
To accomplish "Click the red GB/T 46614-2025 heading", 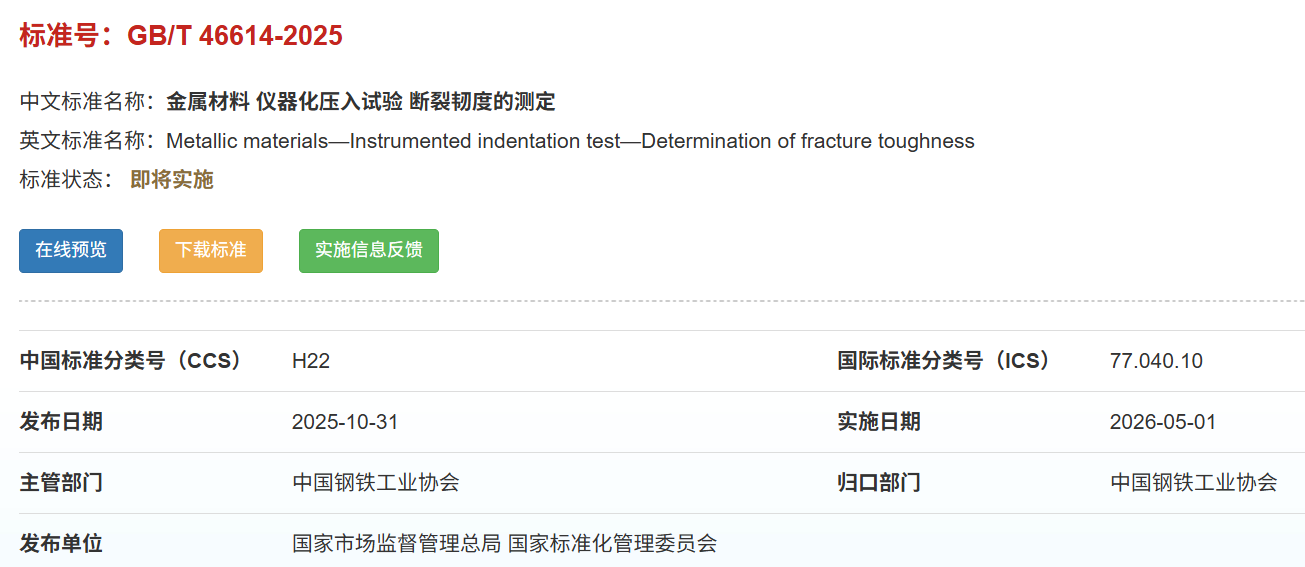I will tap(181, 36).
